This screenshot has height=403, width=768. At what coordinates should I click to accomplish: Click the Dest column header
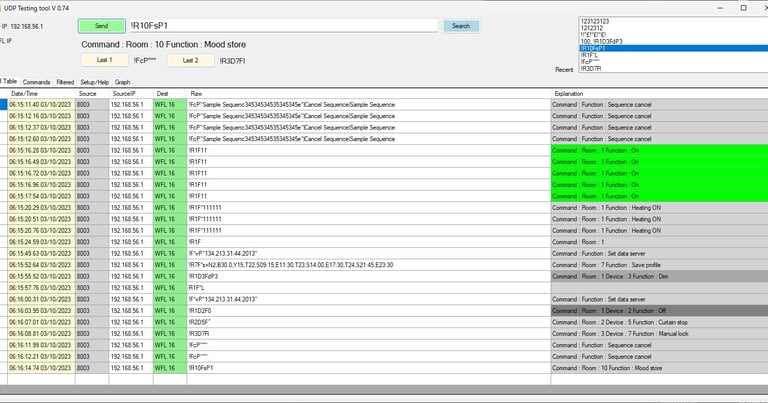[x=169, y=94]
